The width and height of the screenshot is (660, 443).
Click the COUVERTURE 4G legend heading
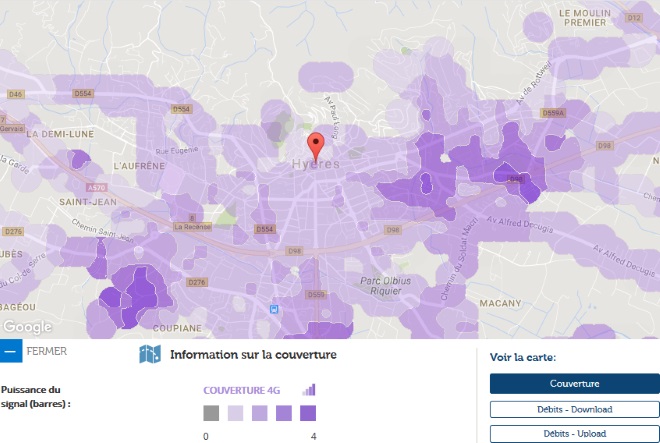click(242, 391)
